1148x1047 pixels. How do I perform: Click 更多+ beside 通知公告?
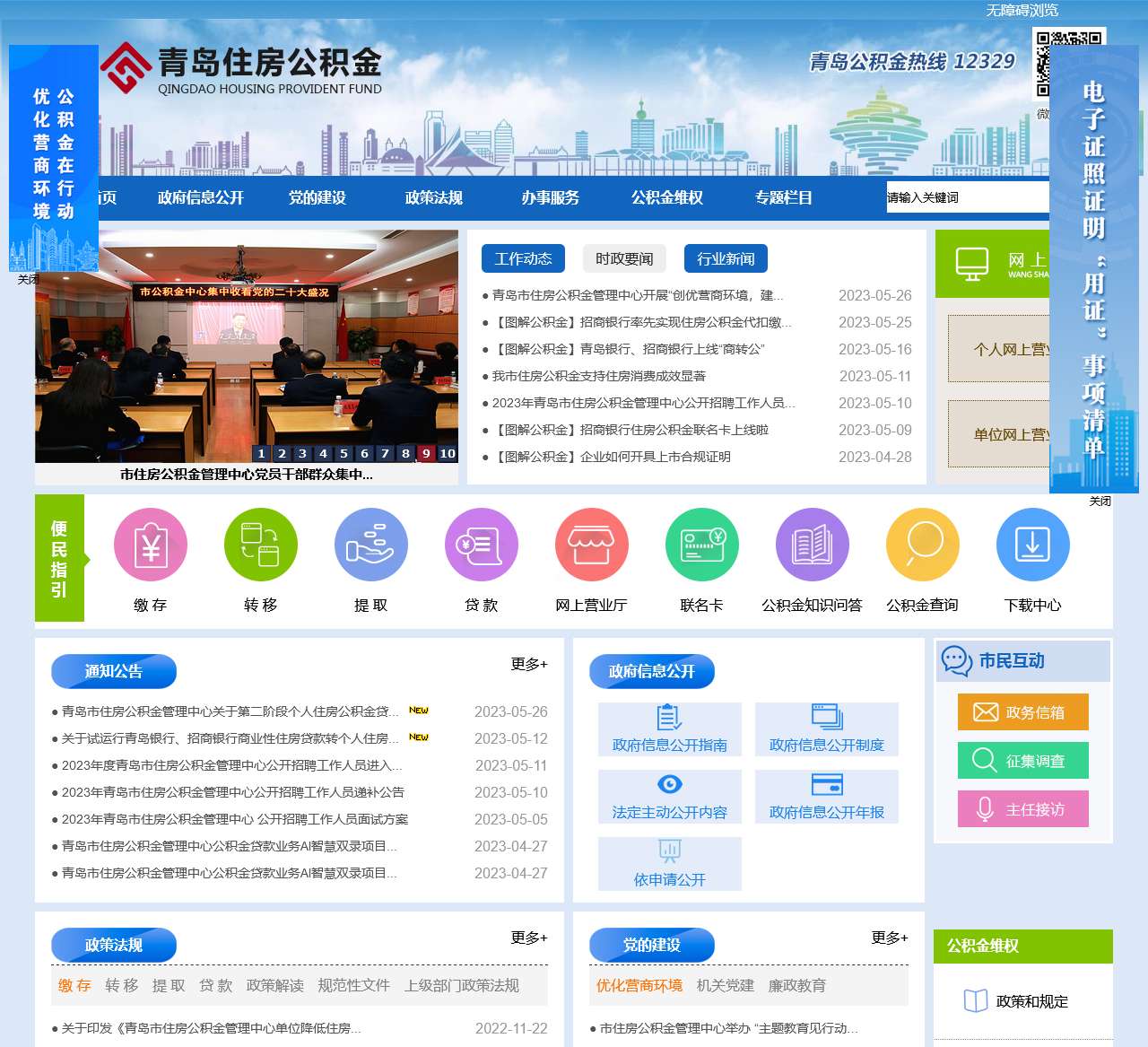[529, 664]
